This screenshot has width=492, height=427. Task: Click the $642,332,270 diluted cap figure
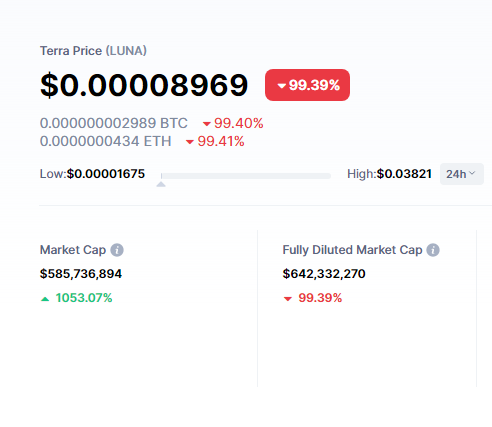pyautogui.click(x=324, y=274)
